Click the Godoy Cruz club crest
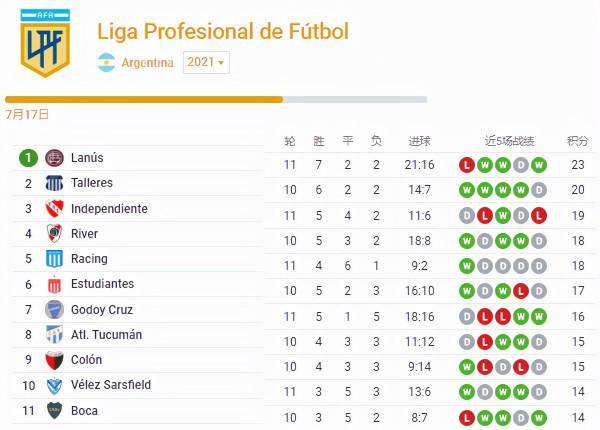The height and width of the screenshot is (430, 600). [55, 310]
